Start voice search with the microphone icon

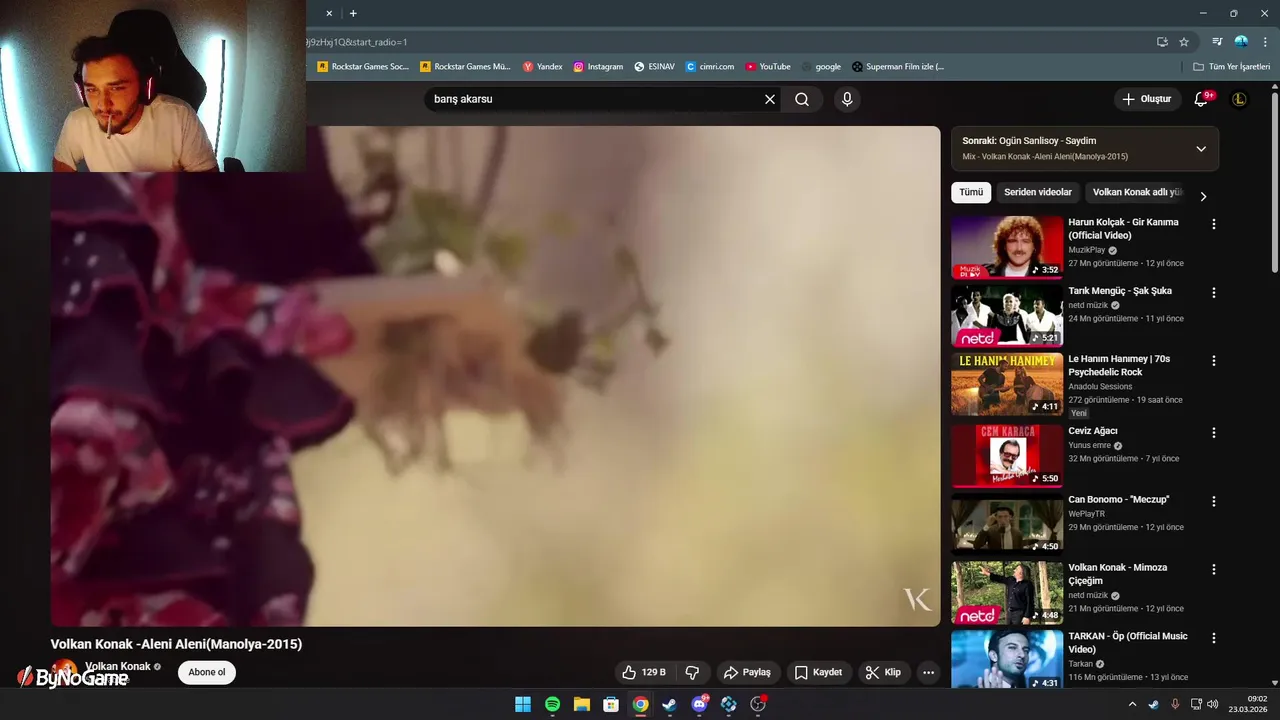pyautogui.click(x=847, y=99)
